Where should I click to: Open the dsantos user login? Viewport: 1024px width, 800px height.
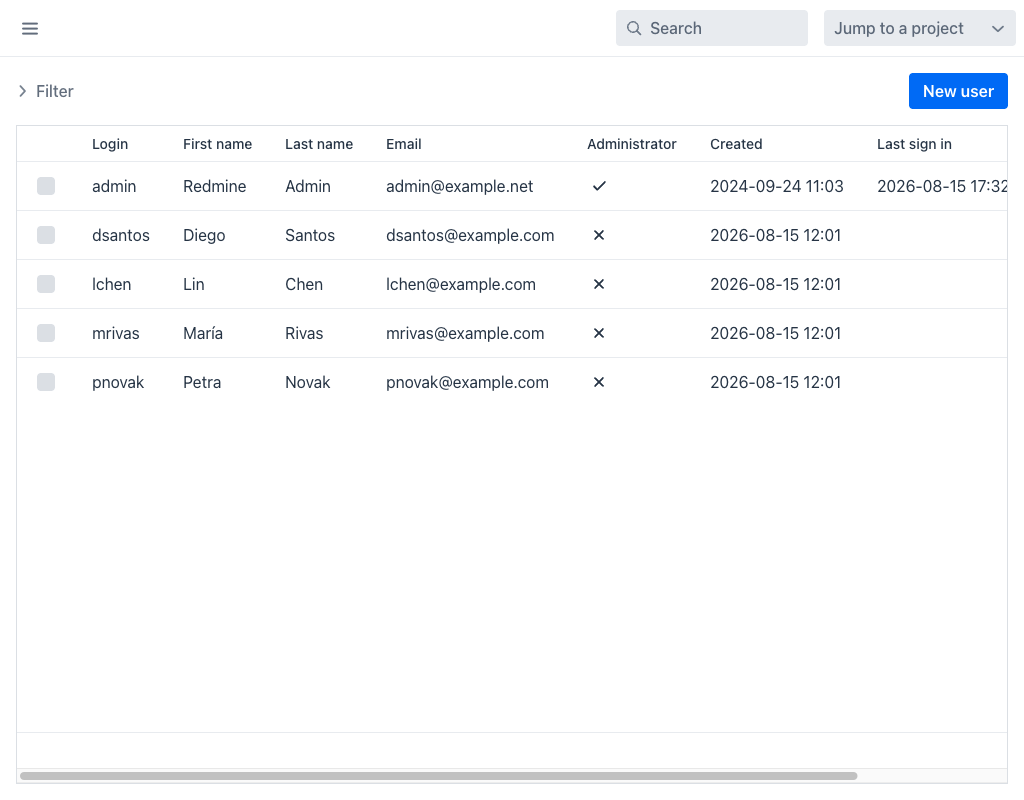(x=120, y=235)
